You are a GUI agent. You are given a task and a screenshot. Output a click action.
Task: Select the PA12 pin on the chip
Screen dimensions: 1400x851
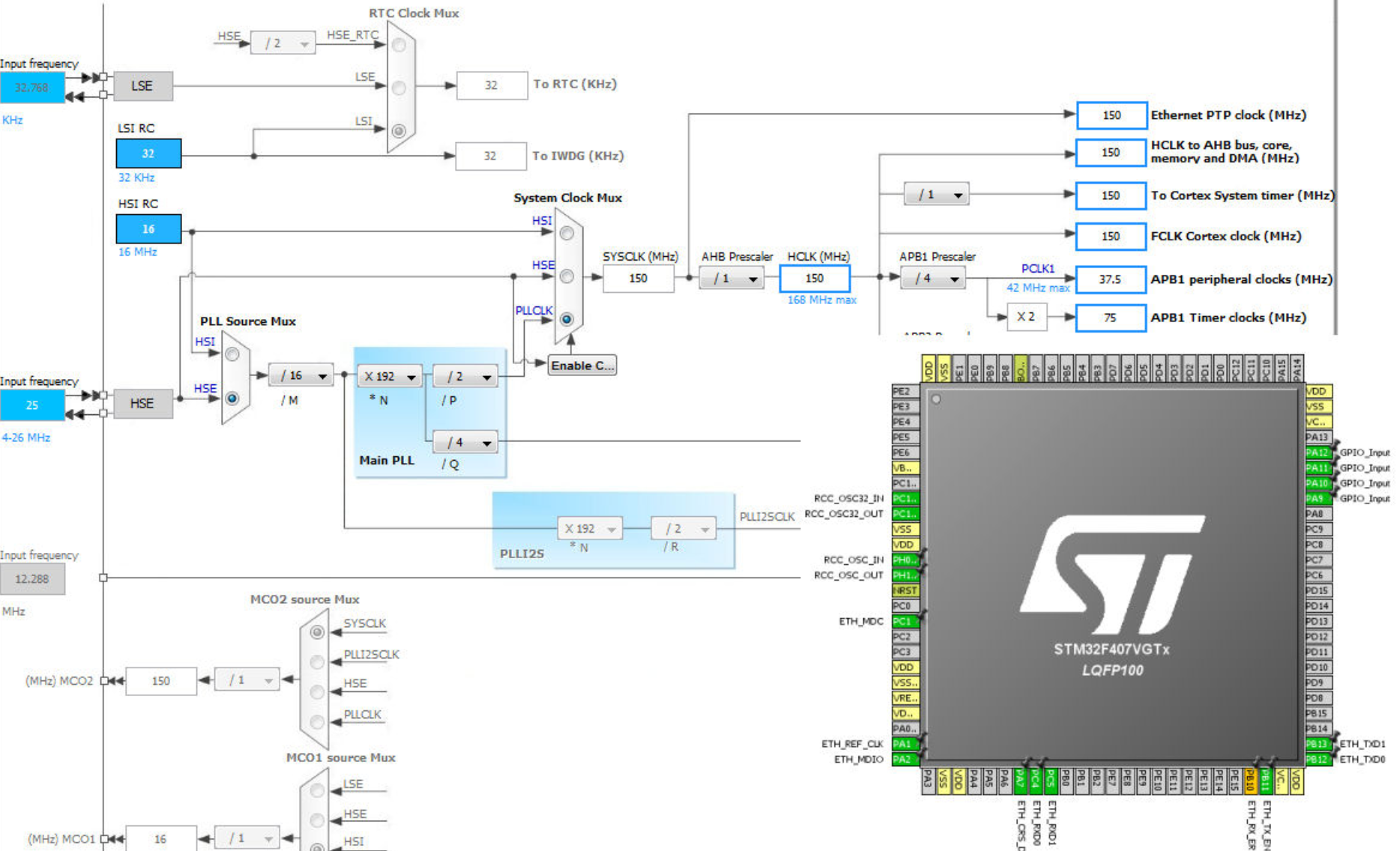(x=1317, y=452)
